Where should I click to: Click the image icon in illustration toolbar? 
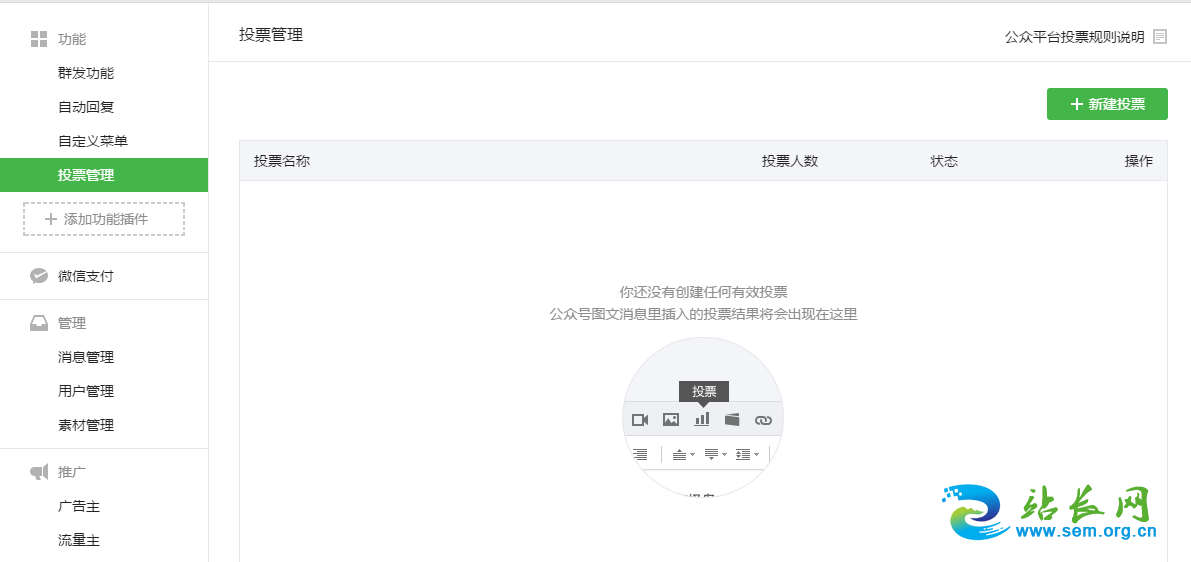671,420
